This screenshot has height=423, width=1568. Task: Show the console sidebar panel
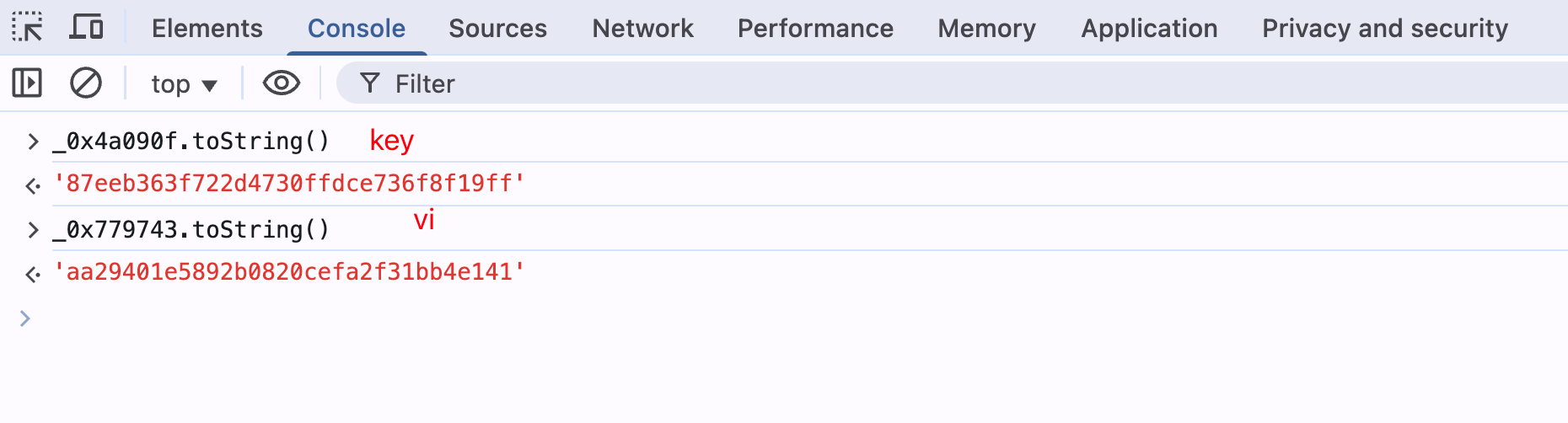coord(27,83)
